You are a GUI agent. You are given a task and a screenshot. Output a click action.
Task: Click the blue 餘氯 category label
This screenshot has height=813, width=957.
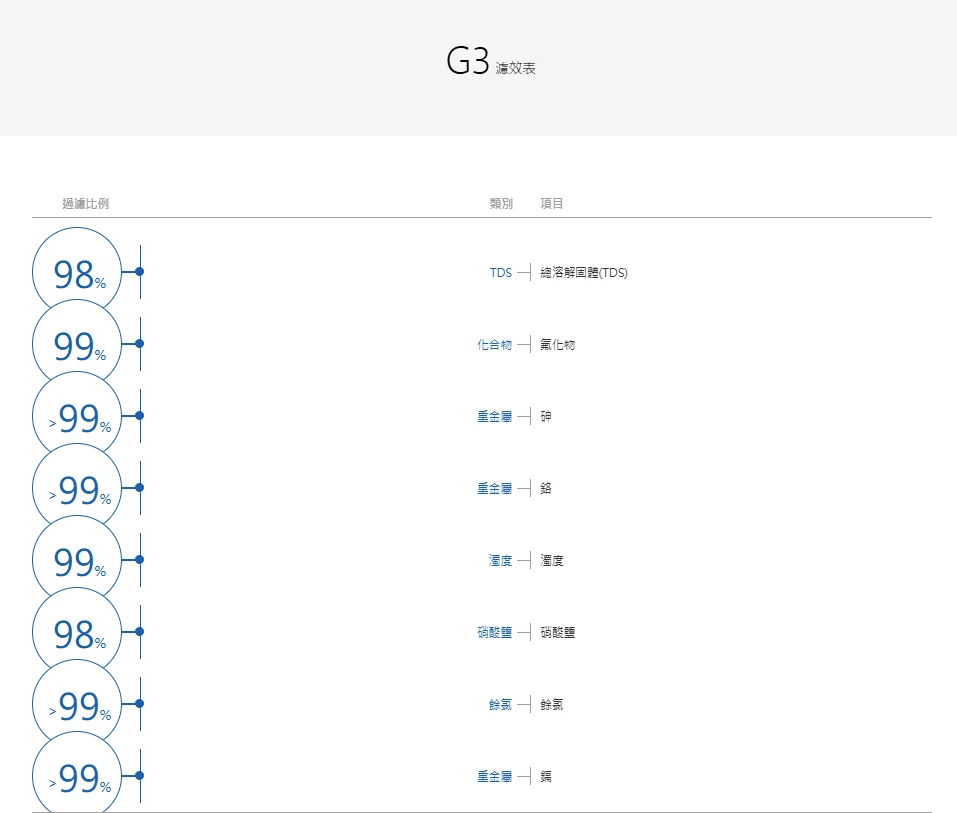click(500, 704)
